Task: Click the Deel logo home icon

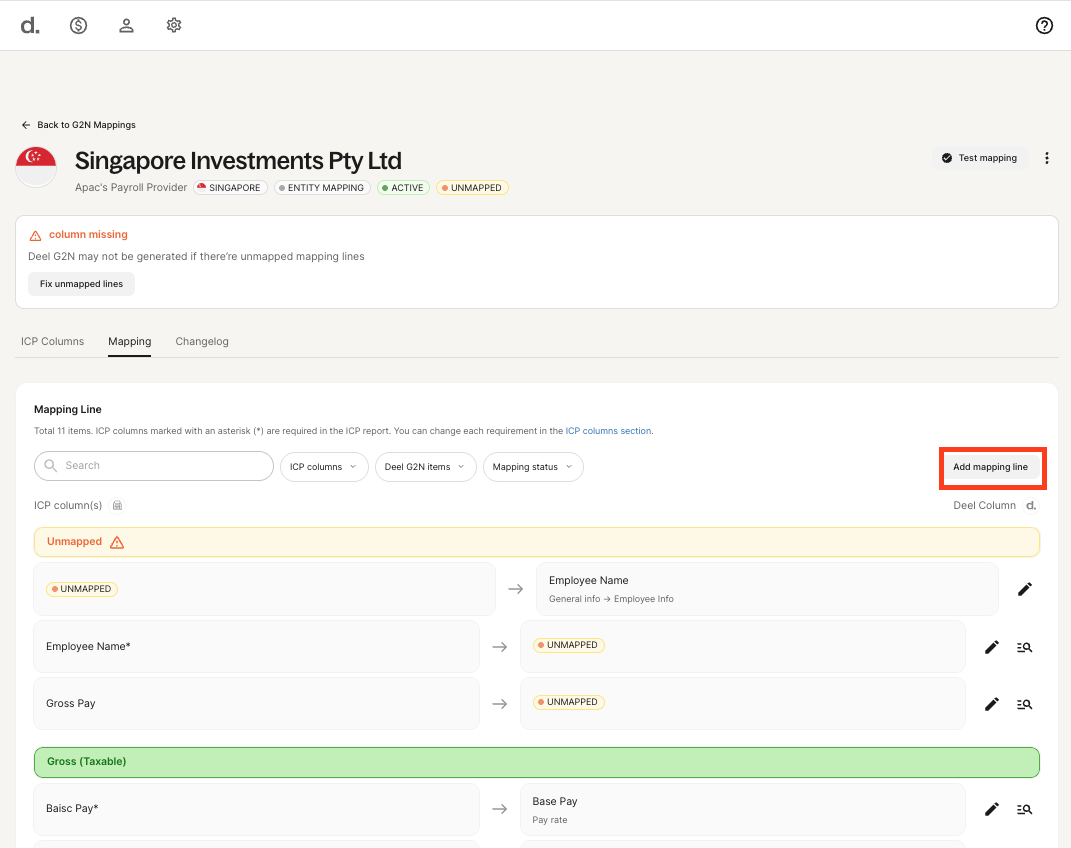Action: coord(30,26)
